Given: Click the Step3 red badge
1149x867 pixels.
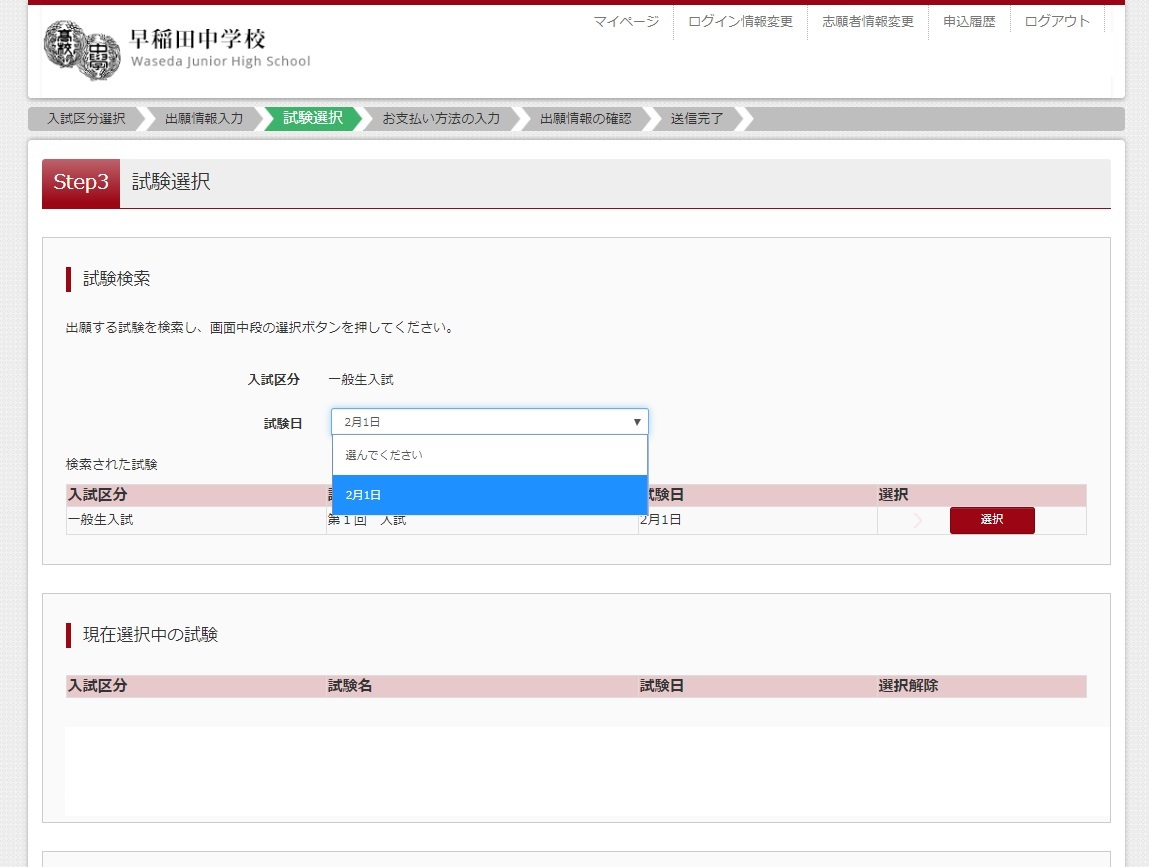Looking at the screenshot, I should [x=81, y=182].
